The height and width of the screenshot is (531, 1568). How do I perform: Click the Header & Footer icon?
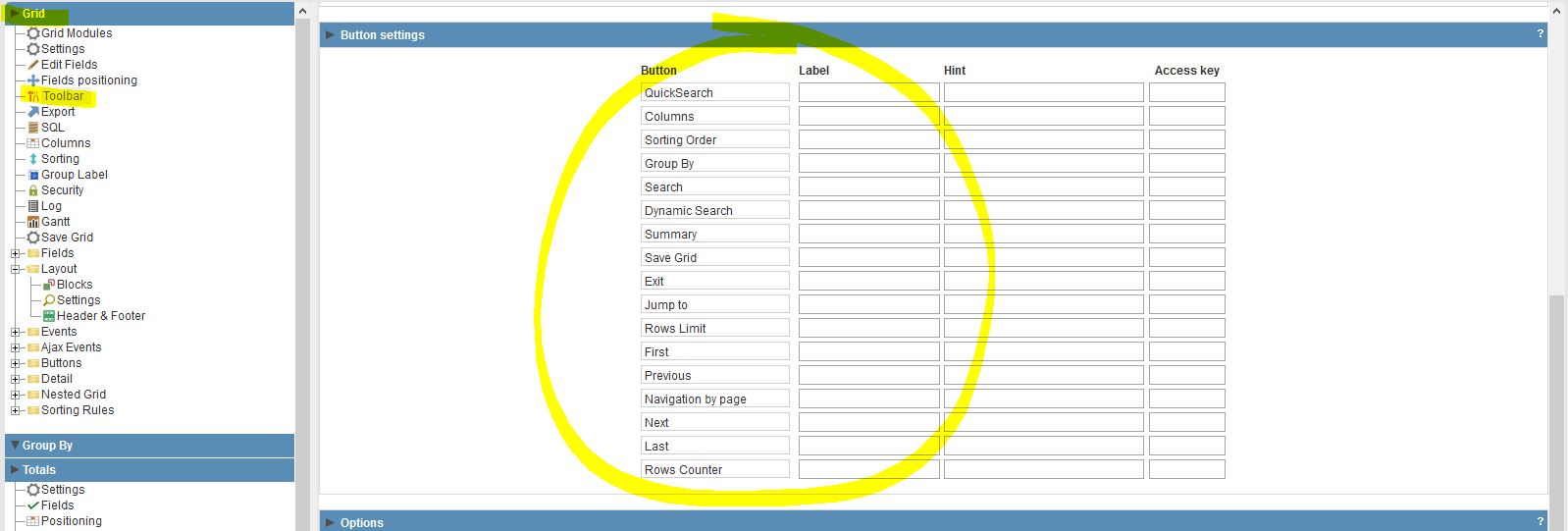point(49,316)
